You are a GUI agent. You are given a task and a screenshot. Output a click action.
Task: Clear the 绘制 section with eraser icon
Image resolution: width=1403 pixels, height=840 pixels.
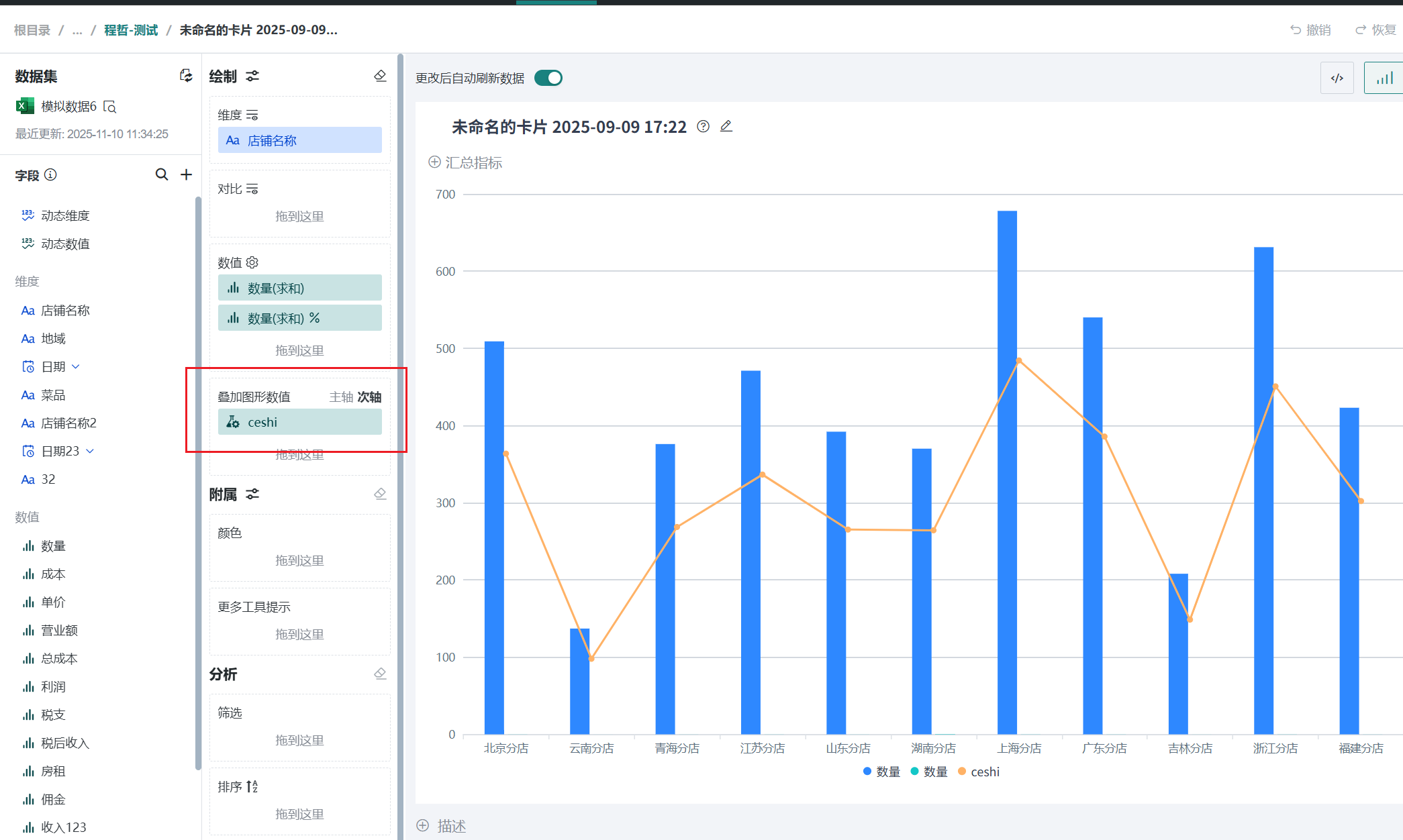tap(380, 76)
